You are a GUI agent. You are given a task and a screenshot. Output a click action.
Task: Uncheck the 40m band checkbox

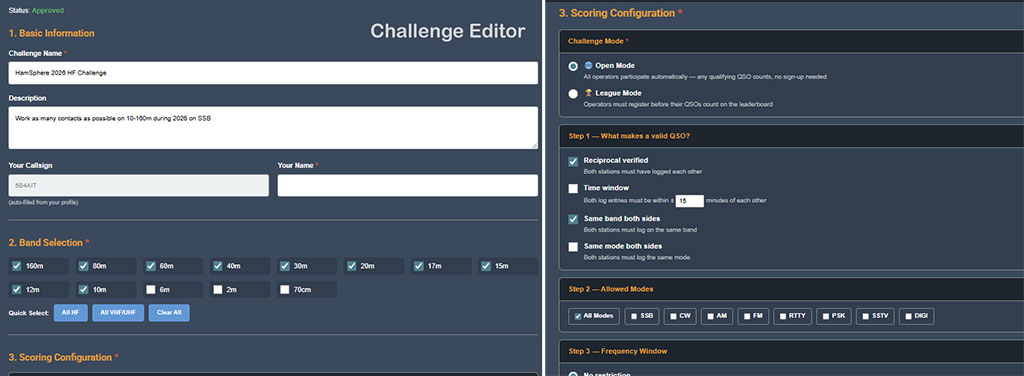218,266
